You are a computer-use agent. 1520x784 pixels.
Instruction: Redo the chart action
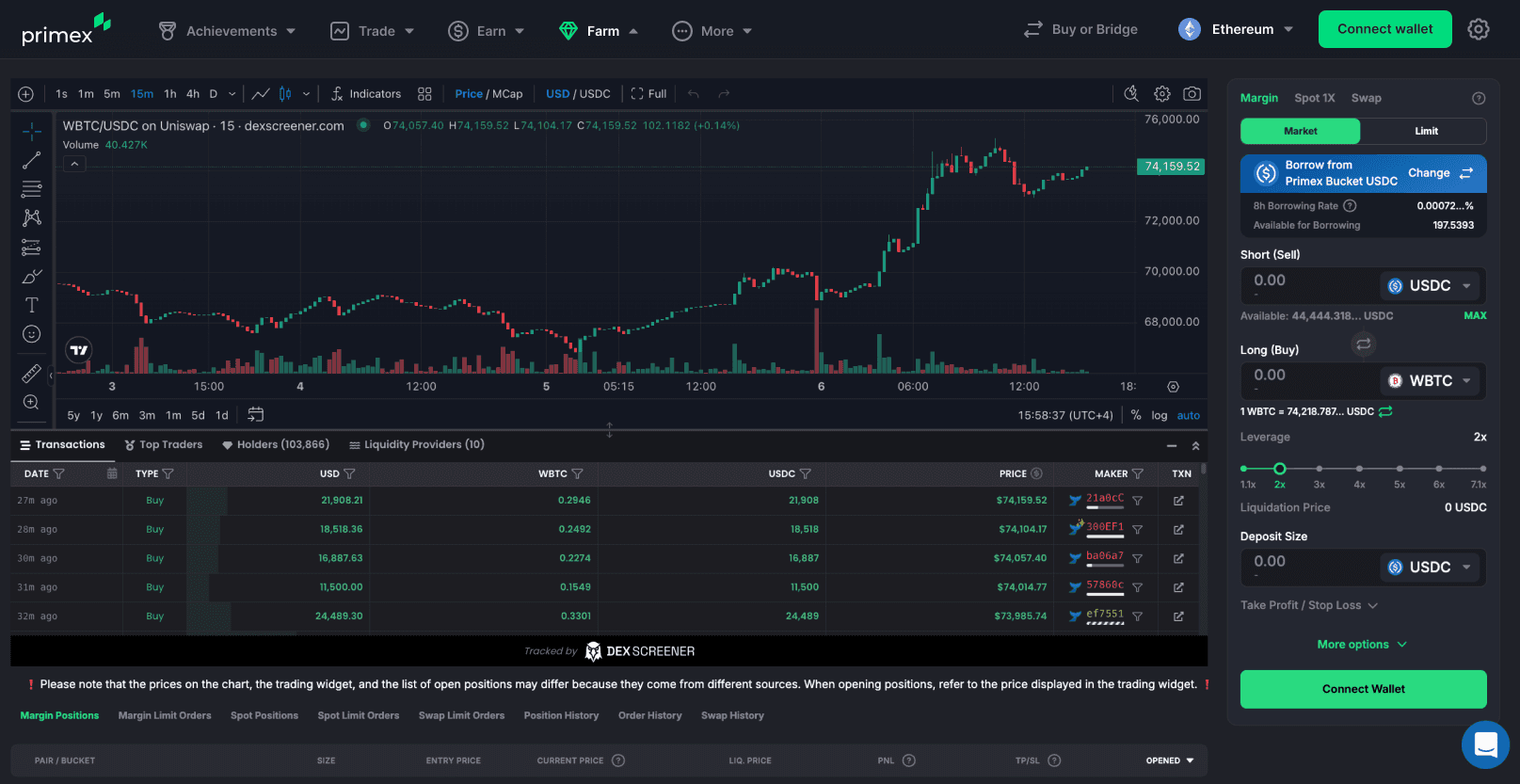(x=724, y=94)
